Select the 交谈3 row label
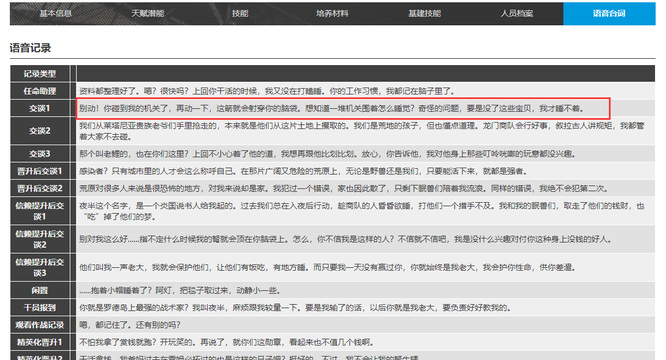This screenshot has width=666, height=360. [x=40, y=154]
